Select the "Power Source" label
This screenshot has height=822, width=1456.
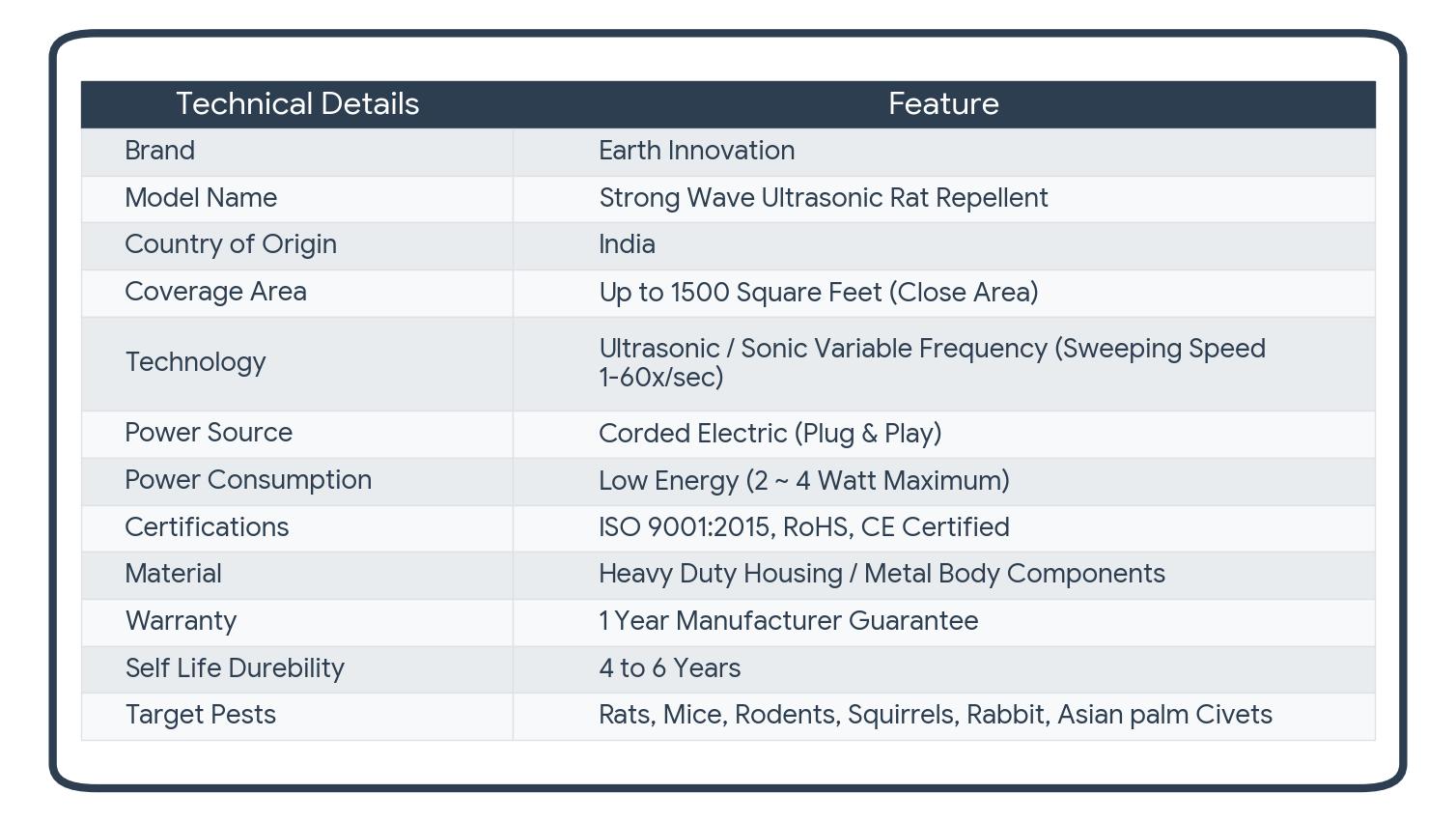click(209, 433)
